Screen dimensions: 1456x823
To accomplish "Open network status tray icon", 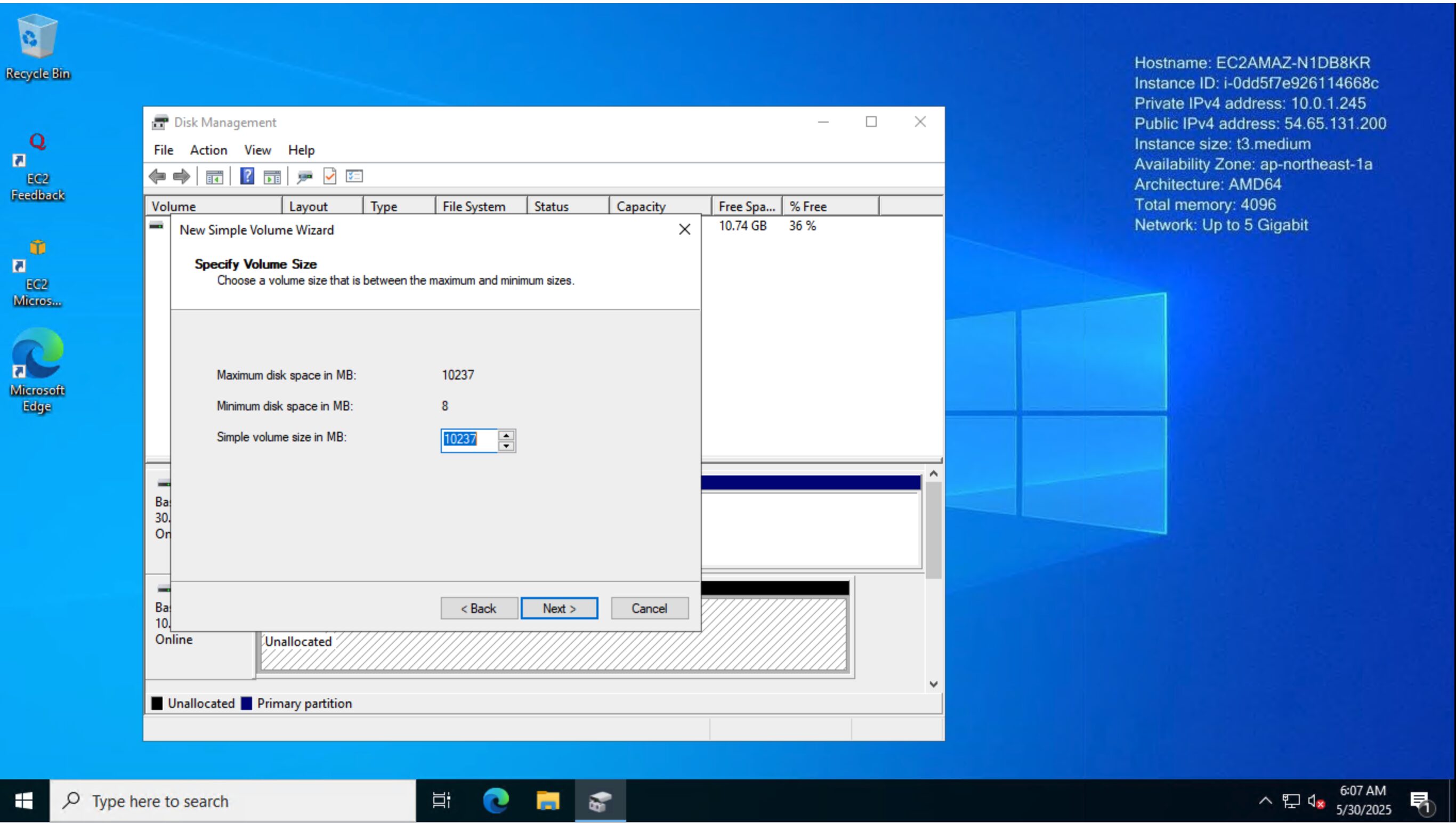I will pyautogui.click(x=1291, y=801).
